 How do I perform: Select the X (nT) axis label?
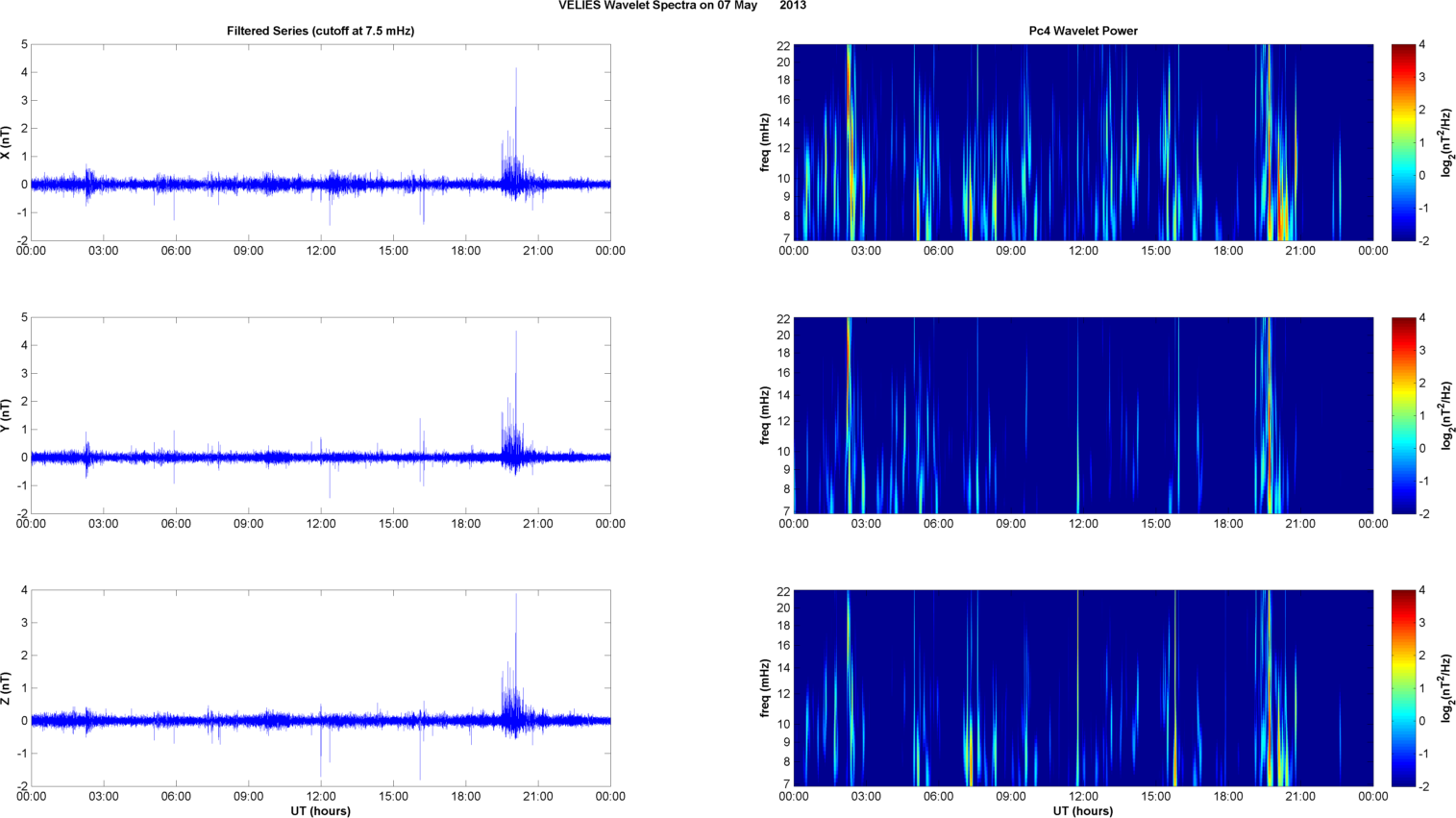click(6, 142)
